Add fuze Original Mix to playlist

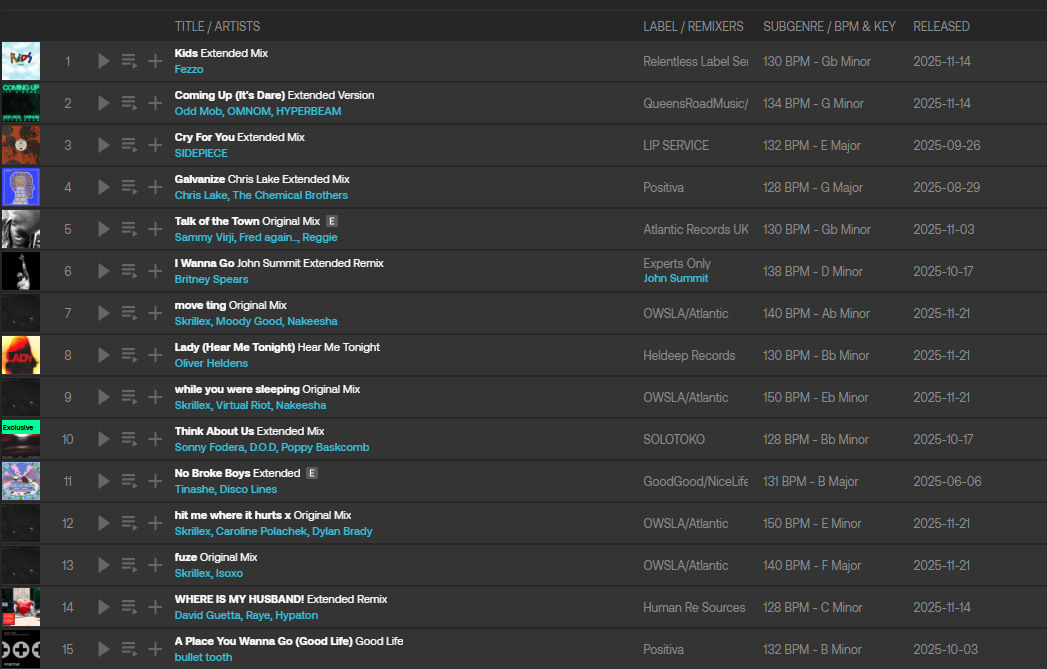point(155,565)
